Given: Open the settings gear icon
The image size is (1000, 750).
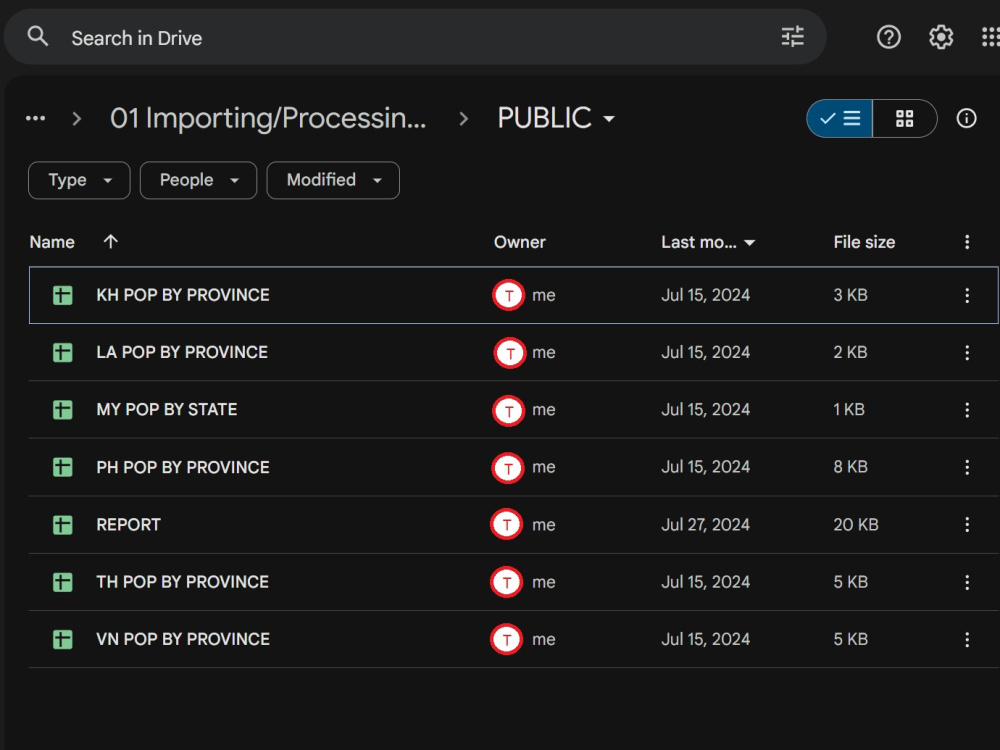Looking at the screenshot, I should tap(941, 37).
